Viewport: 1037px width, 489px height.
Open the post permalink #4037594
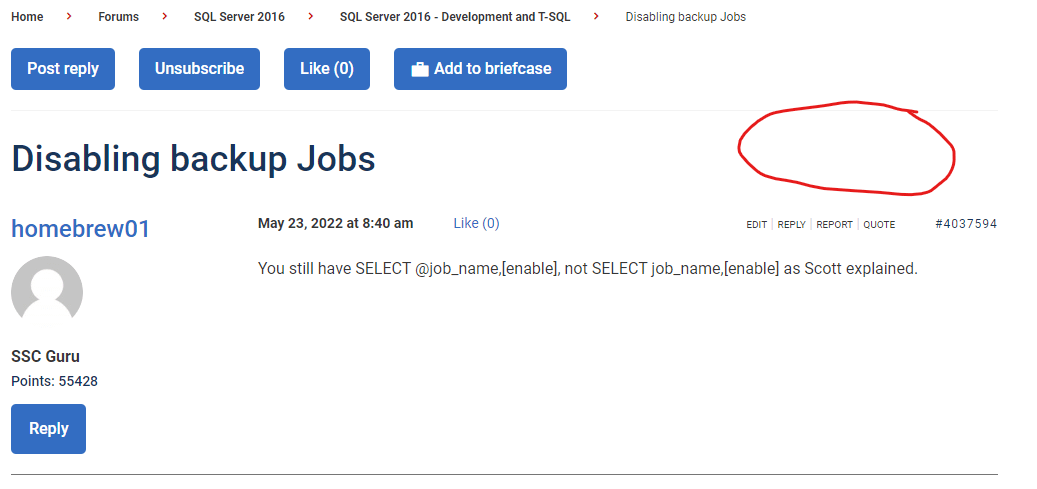[x=965, y=224]
